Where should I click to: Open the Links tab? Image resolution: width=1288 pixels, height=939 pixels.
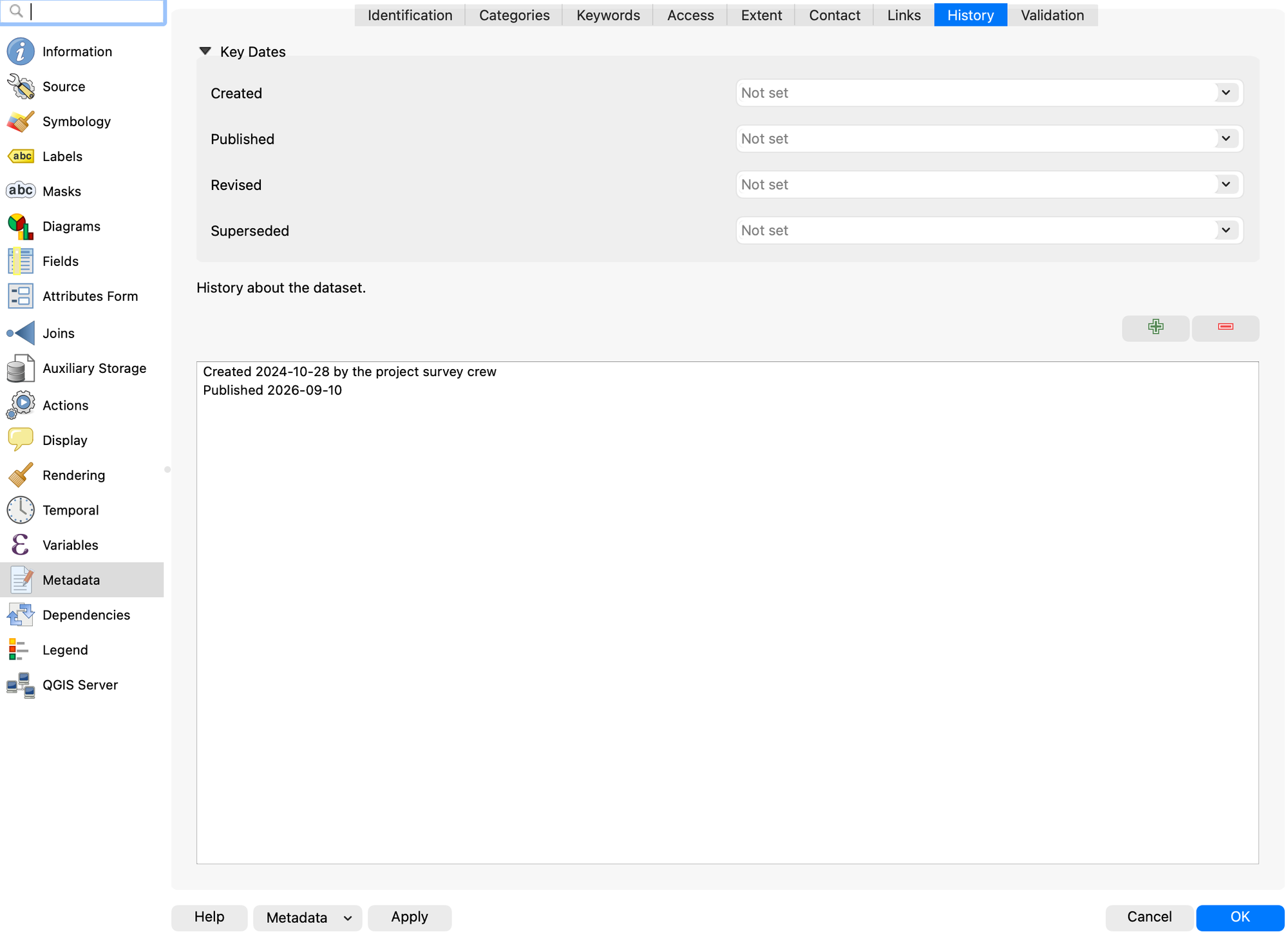(x=904, y=15)
